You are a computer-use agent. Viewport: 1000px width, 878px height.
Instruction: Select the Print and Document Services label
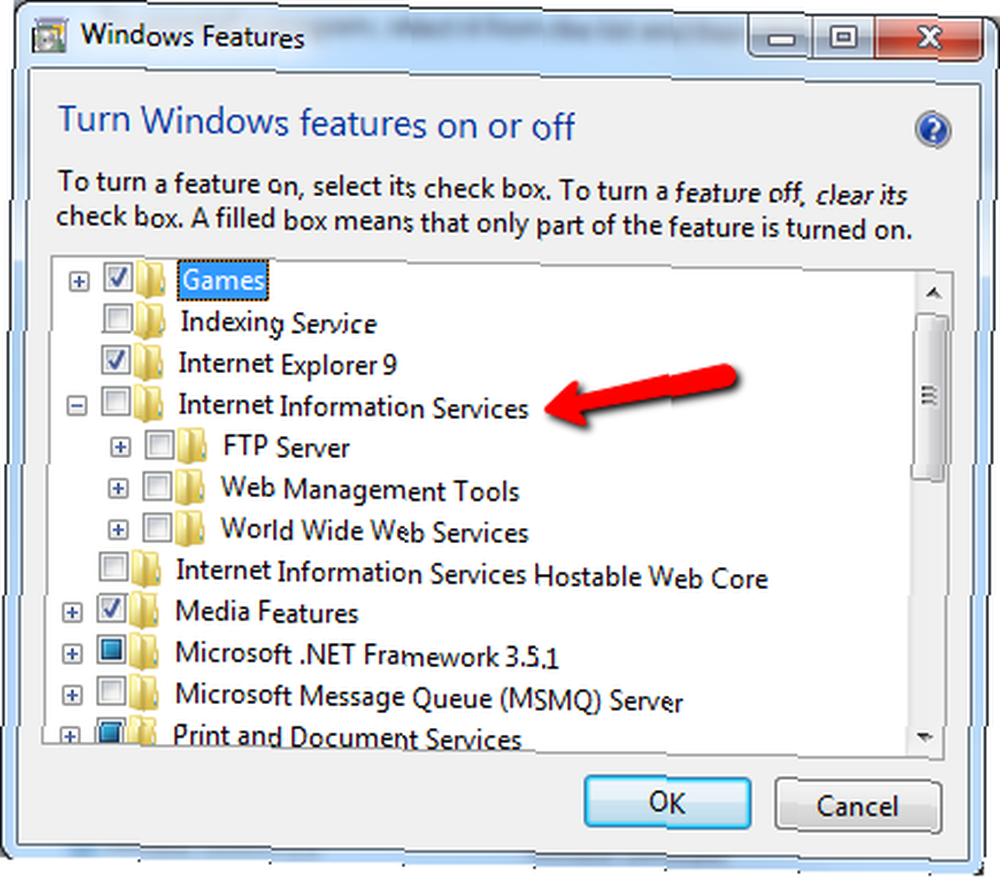[347, 737]
